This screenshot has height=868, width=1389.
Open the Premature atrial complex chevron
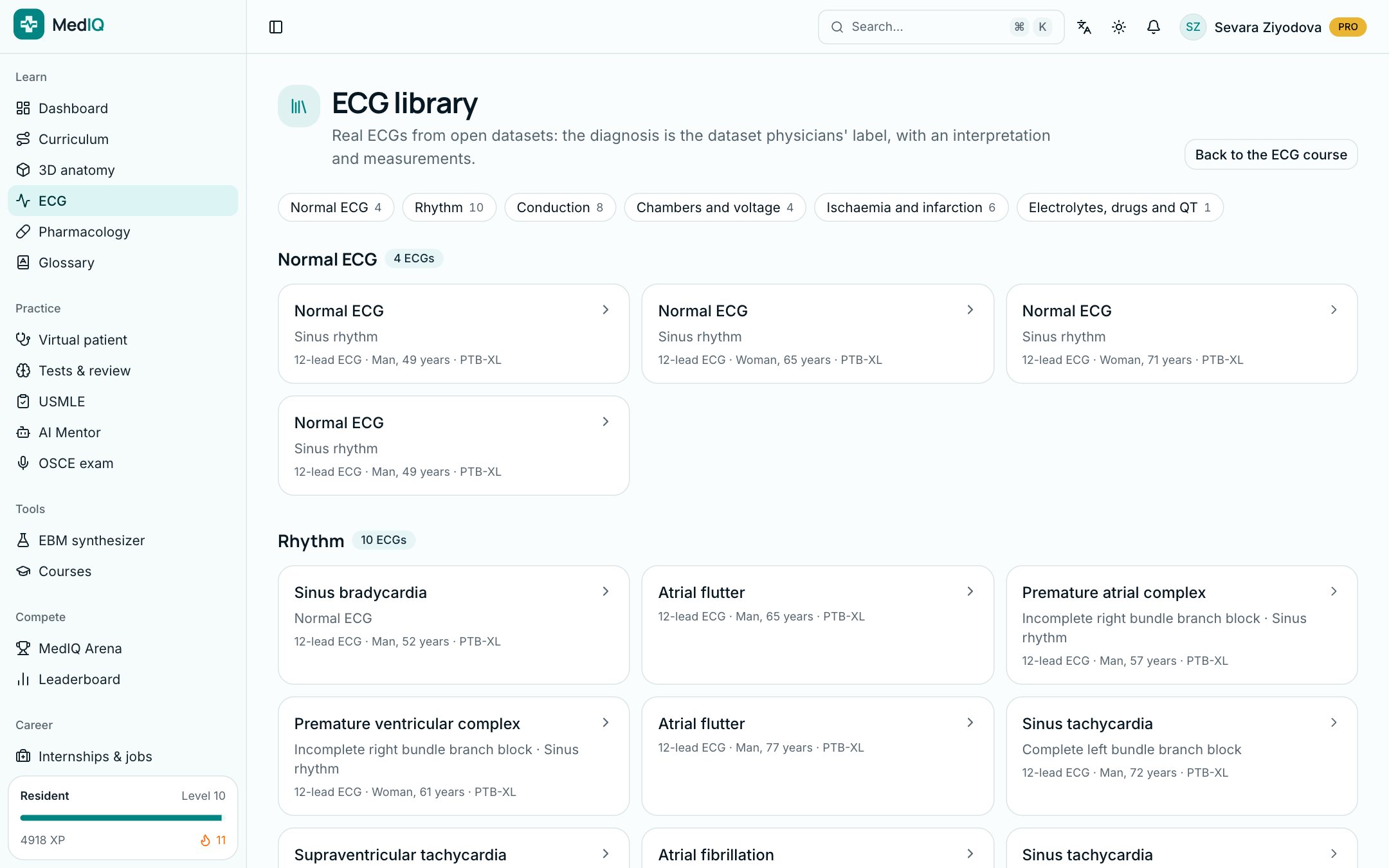[x=1334, y=592]
